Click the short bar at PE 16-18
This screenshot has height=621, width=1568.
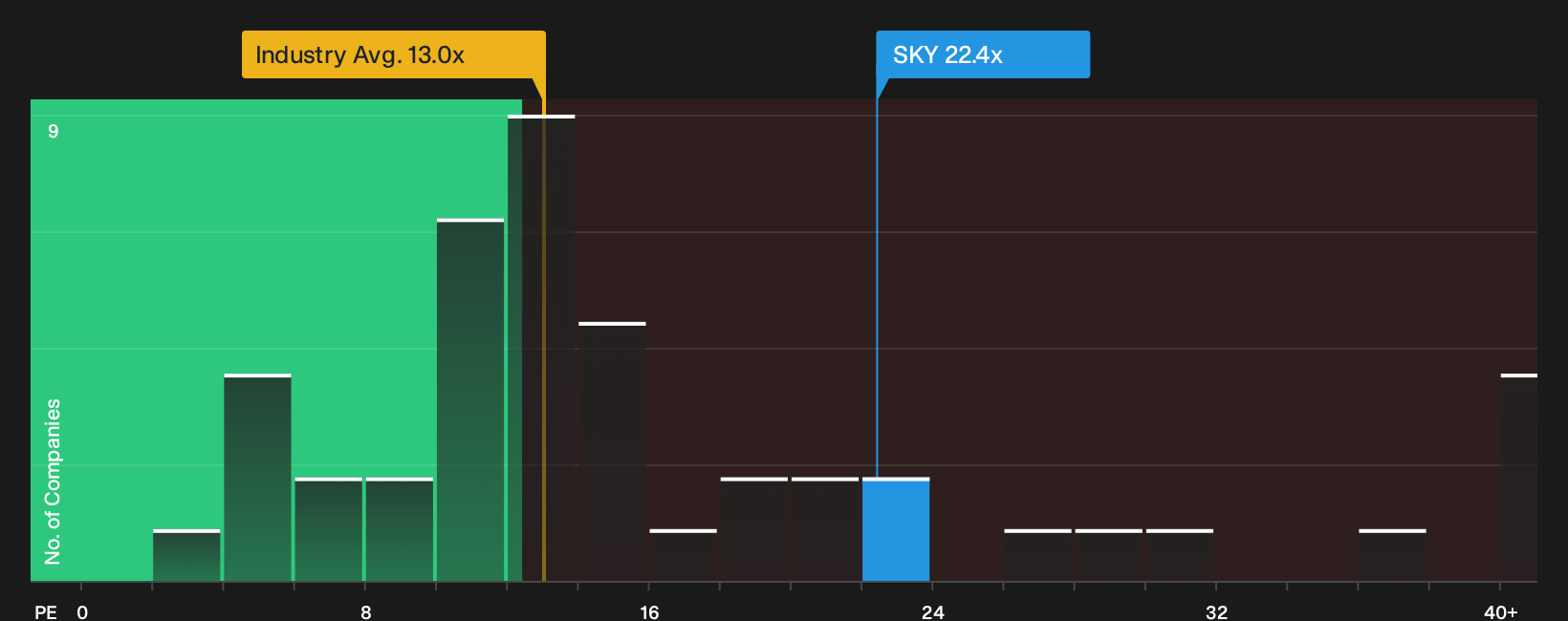tap(683, 555)
